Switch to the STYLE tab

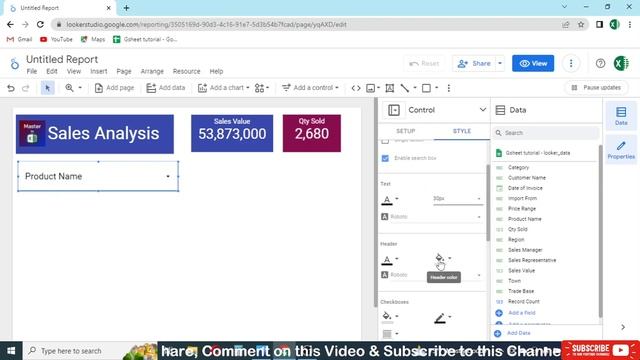(x=462, y=131)
